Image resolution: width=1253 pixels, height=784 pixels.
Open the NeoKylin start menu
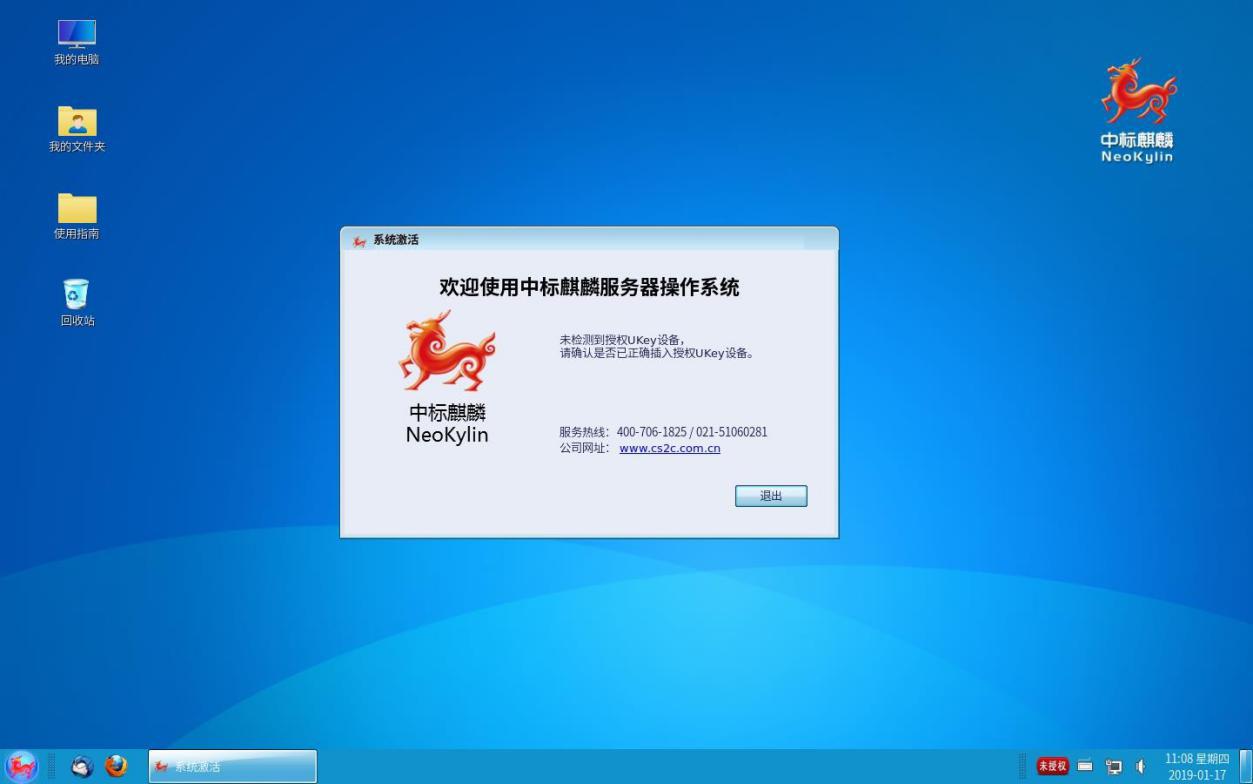pyautogui.click(x=20, y=766)
